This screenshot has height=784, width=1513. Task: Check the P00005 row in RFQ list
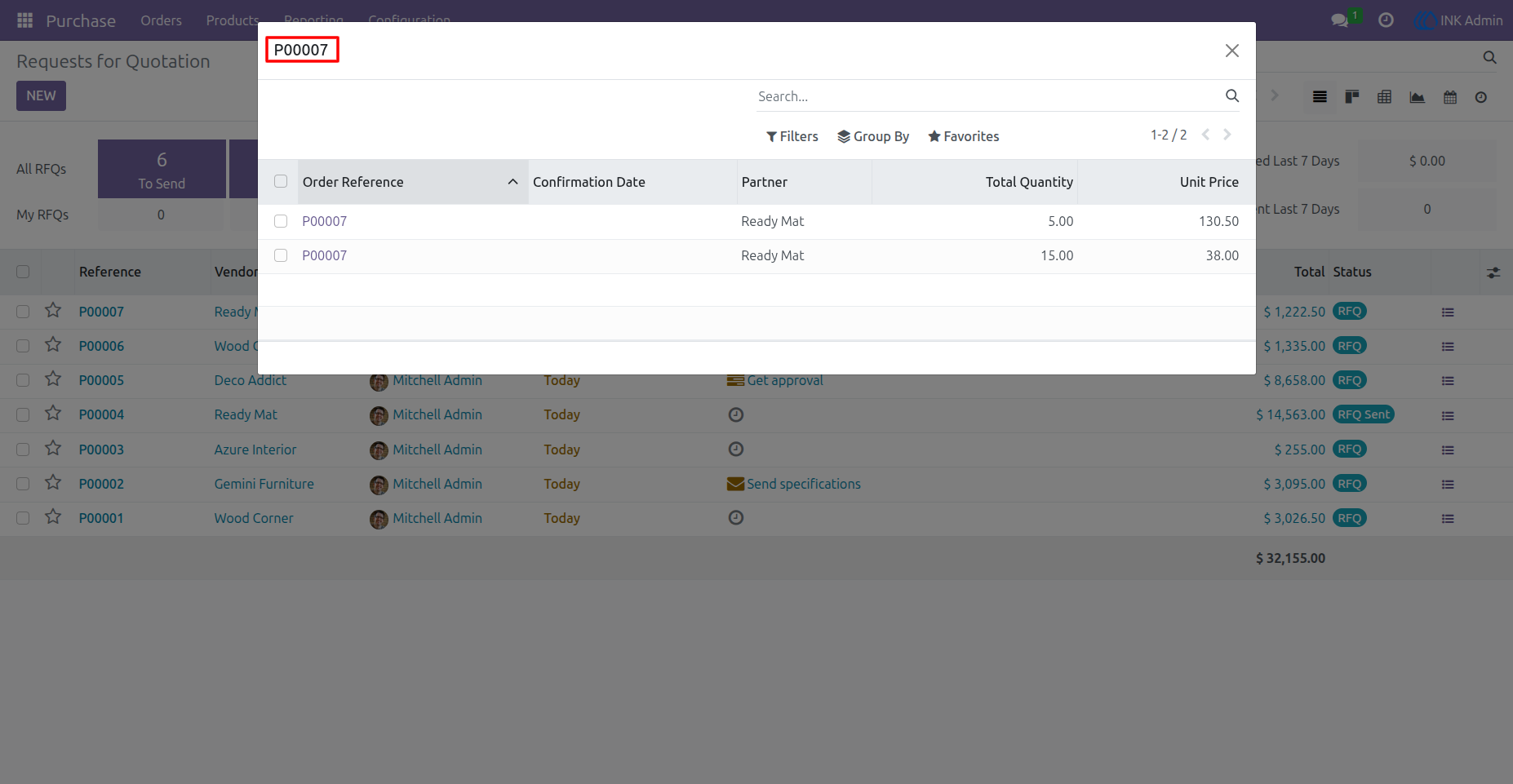(x=23, y=380)
